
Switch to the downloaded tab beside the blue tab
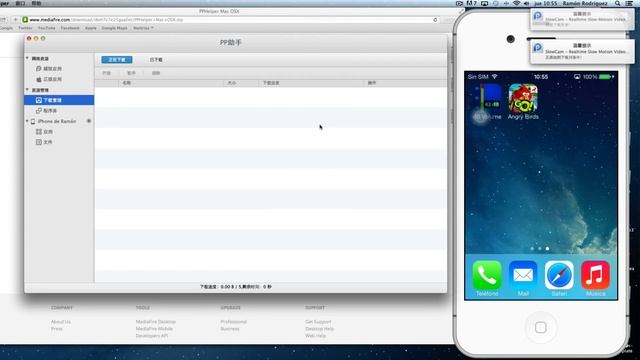[156, 60]
